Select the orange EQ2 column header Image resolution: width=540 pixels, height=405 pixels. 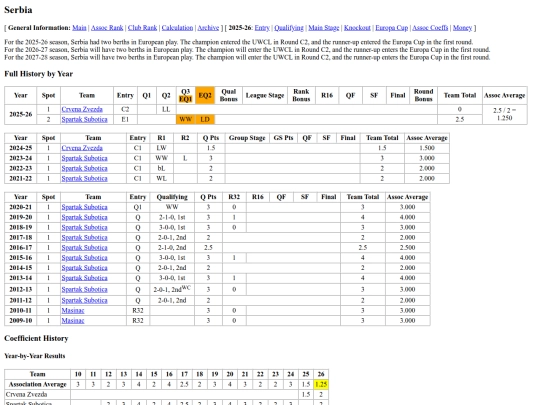[205, 95]
